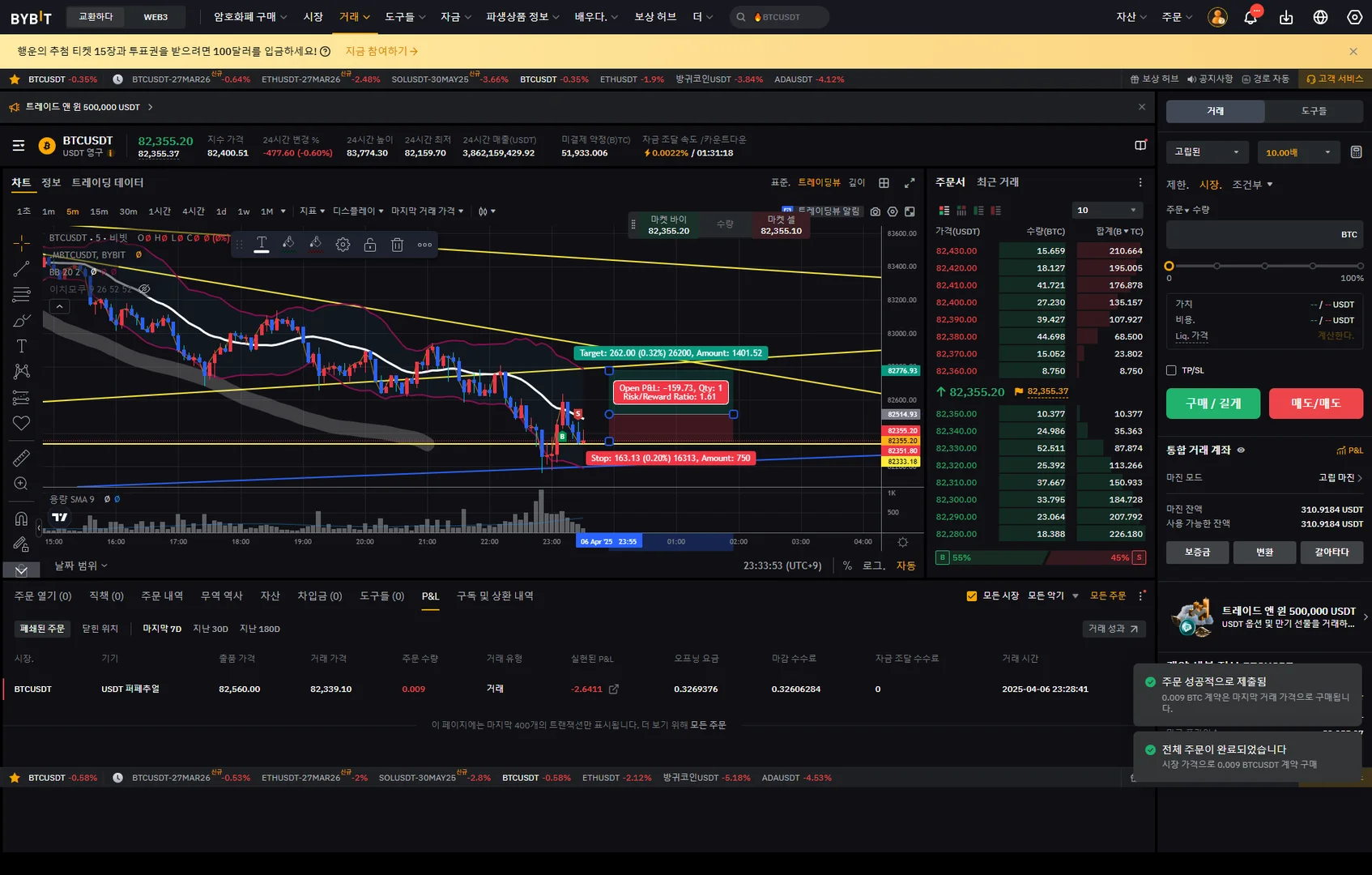
Task: Open more options on drawing floating toolbar
Action: tap(424, 245)
